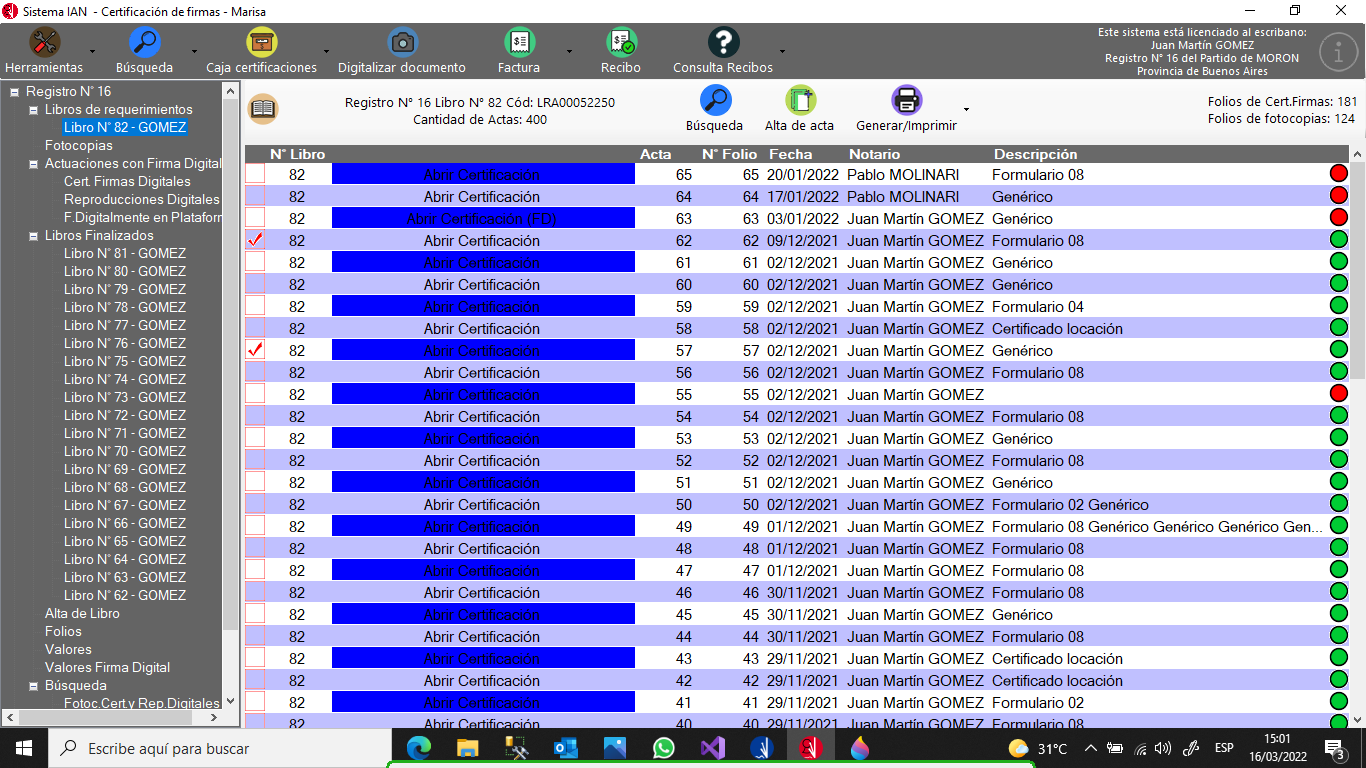Toggle the checked box on Acta 57 row
1366x768 pixels.
[x=255, y=351]
